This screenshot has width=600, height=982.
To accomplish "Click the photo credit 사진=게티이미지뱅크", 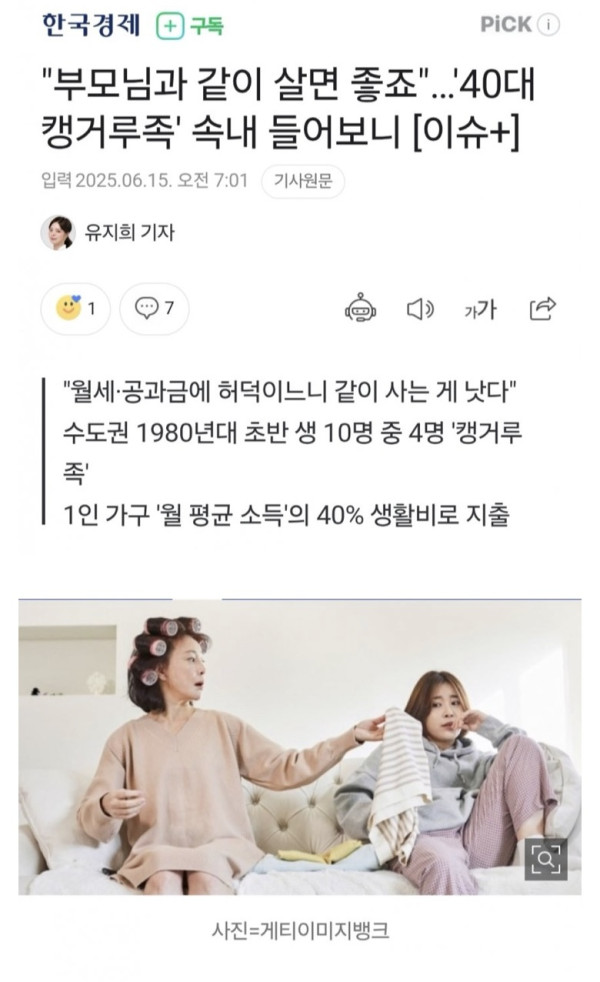I will 300,931.
